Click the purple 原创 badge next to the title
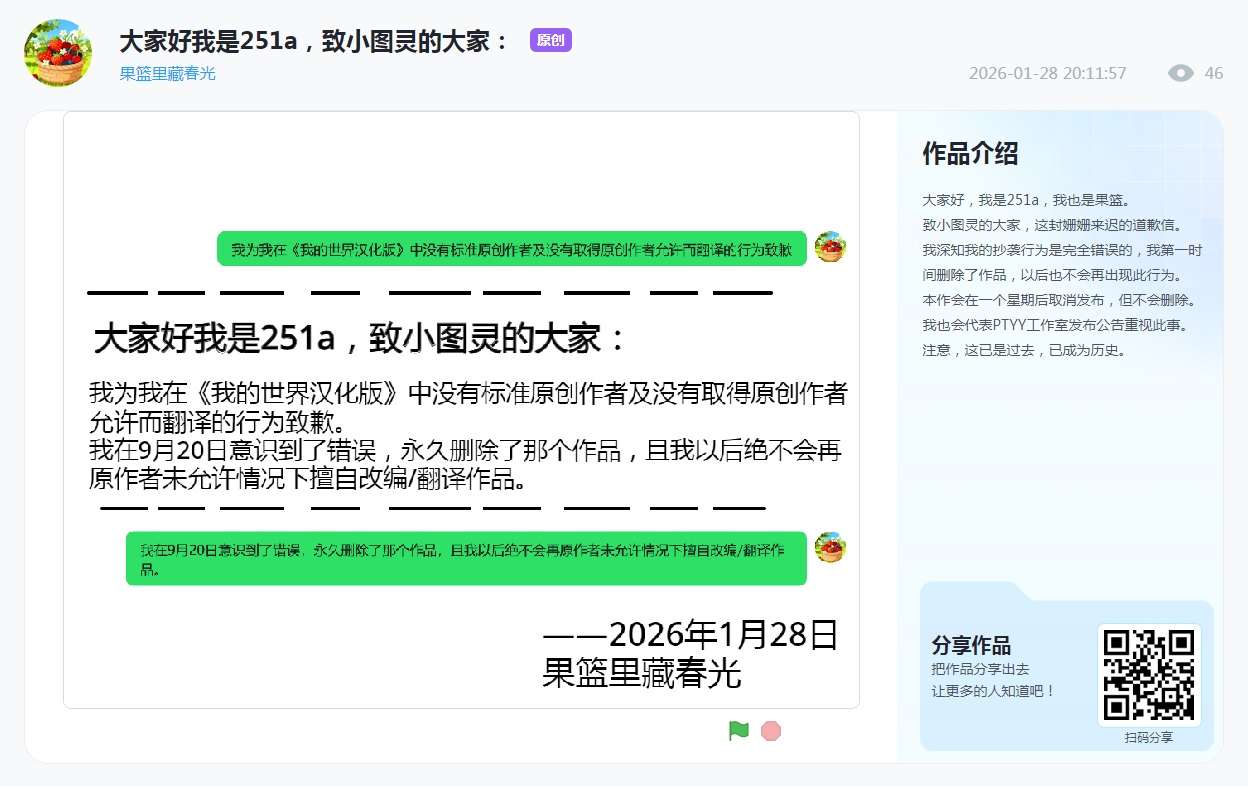This screenshot has height=786, width=1248. (x=550, y=40)
